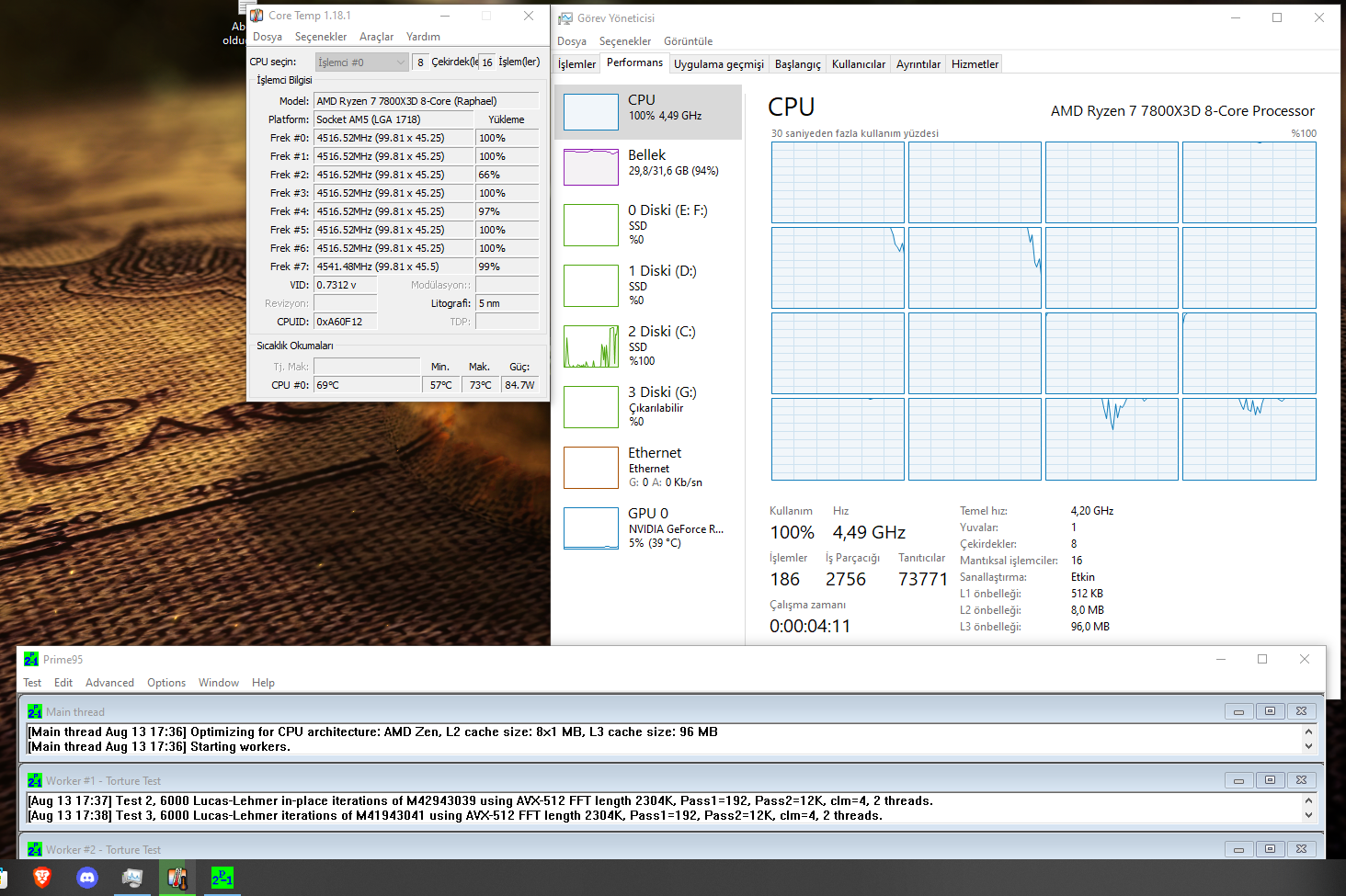Maximize the Main thread child window

point(1270,711)
